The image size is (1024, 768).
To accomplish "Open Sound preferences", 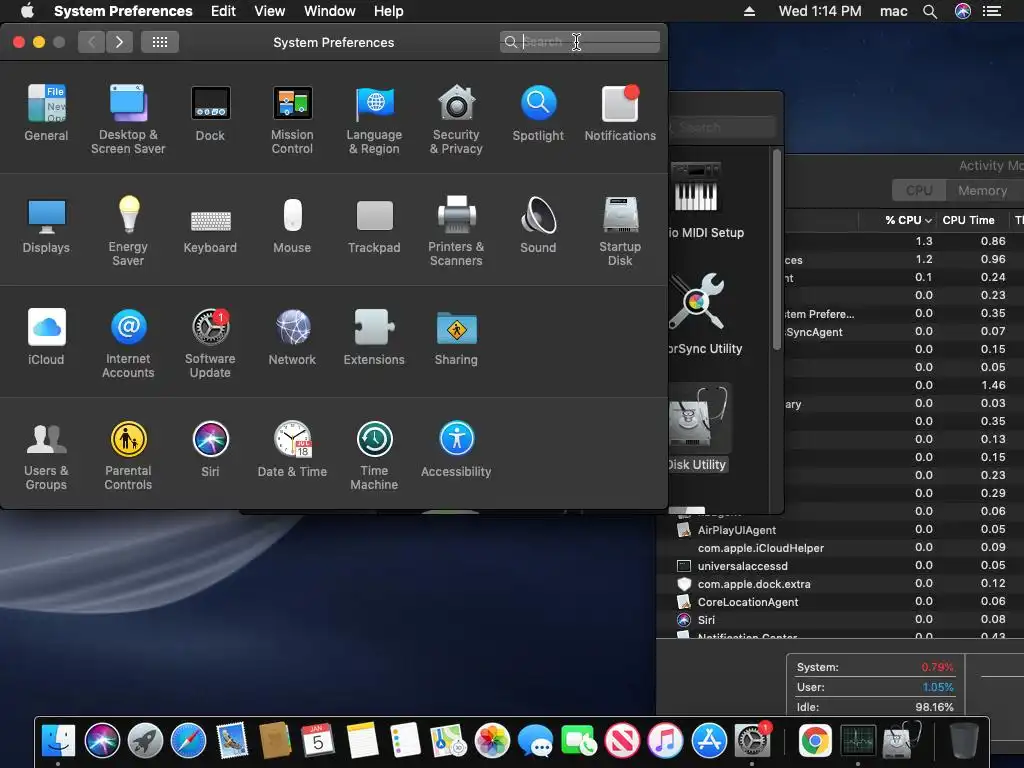I will 538,225.
